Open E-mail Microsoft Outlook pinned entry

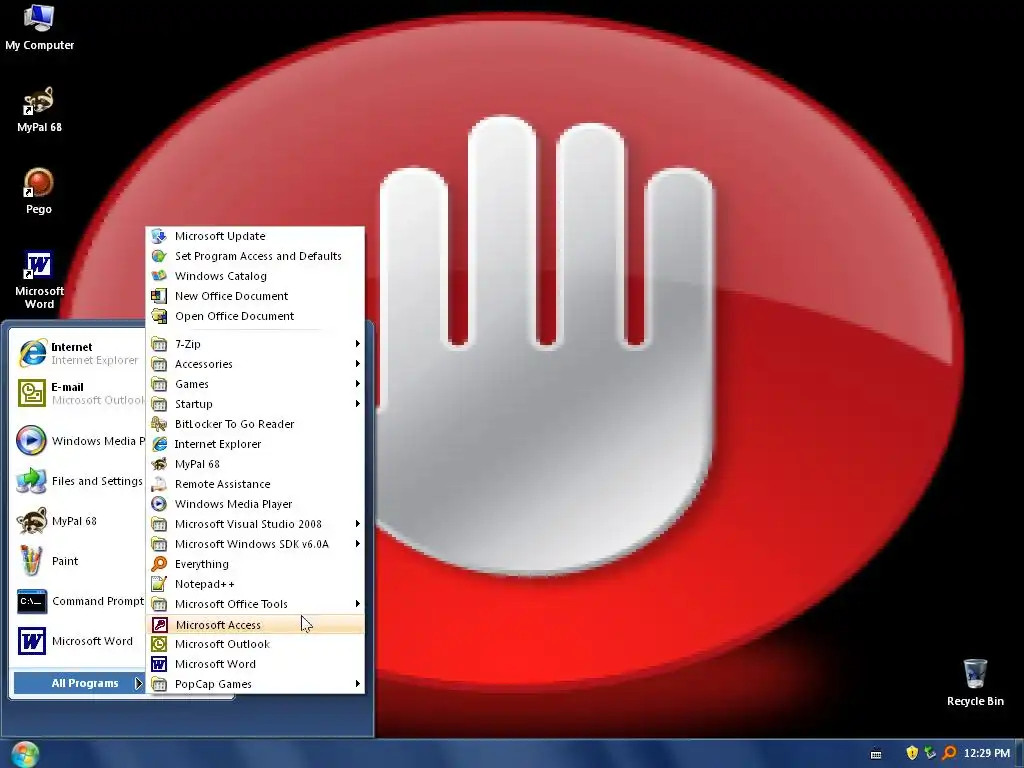78,393
